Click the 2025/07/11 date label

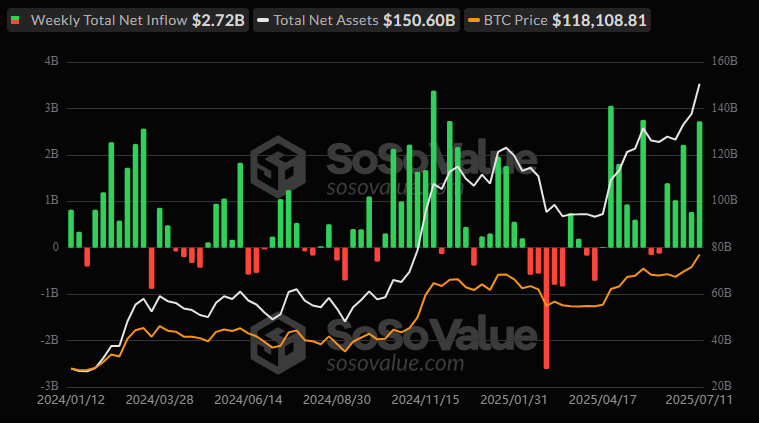coord(698,400)
